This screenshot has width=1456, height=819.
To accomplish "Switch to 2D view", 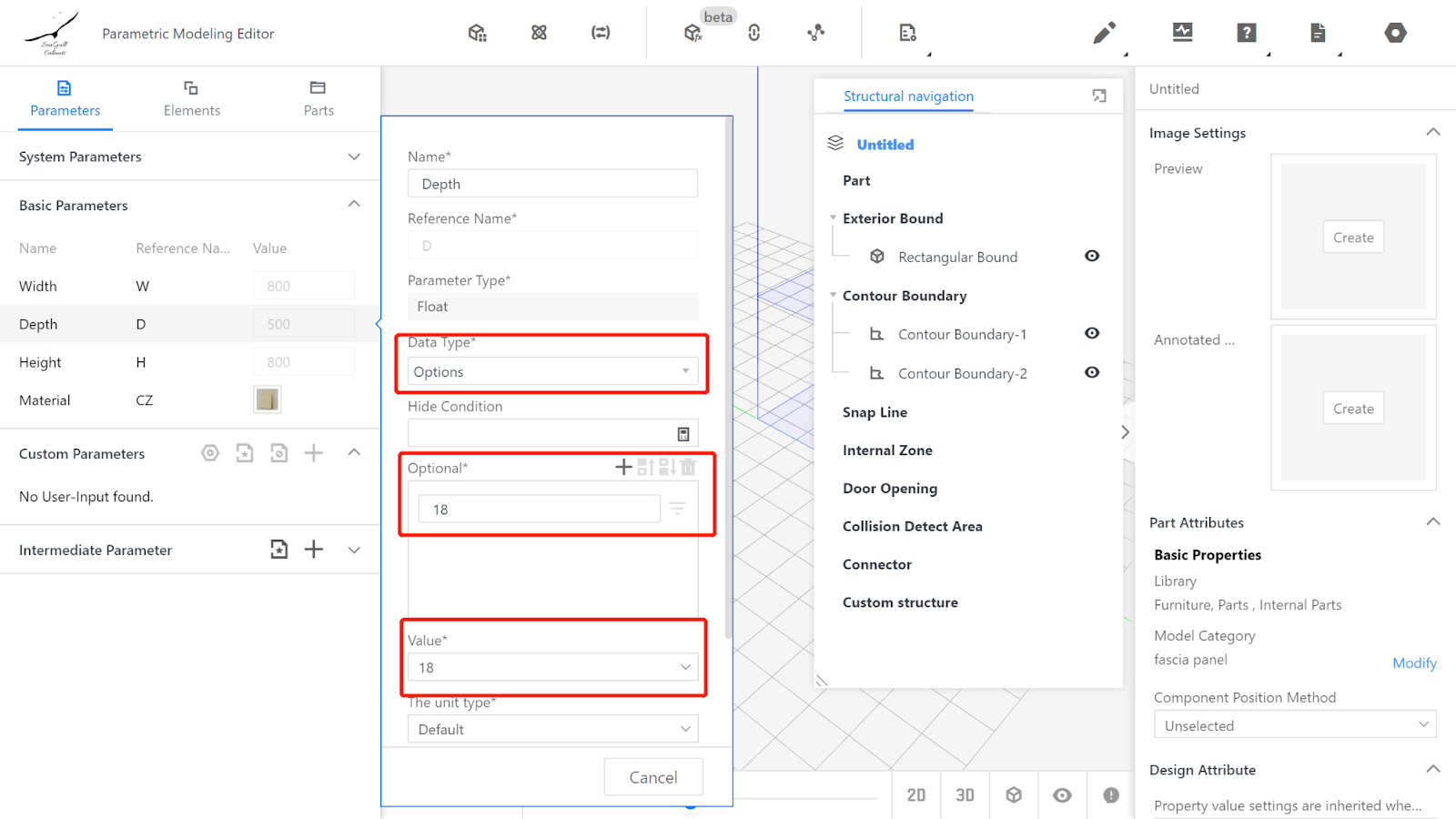I will 916,795.
